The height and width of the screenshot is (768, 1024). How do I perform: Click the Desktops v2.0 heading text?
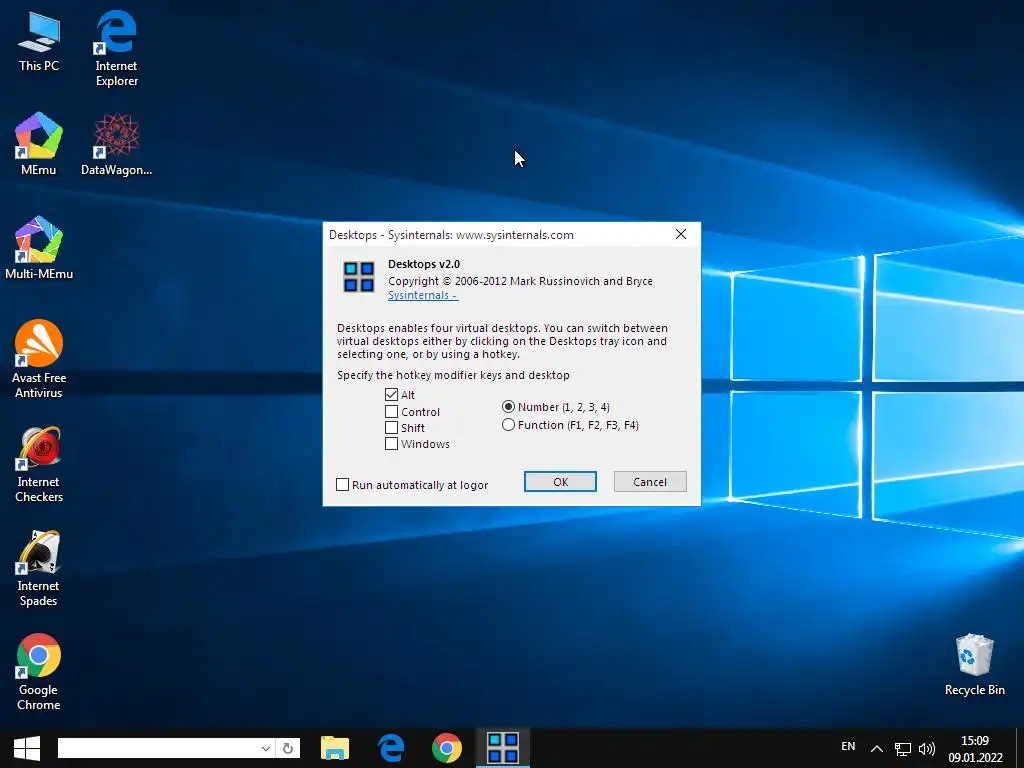(424, 264)
